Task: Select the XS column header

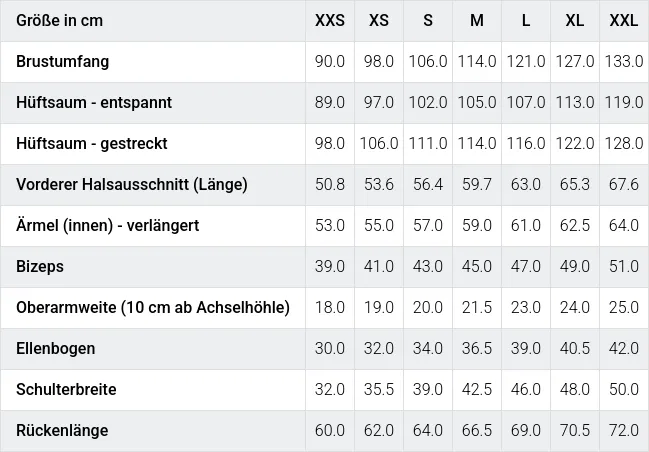Action: pyautogui.click(x=379, y=20)
